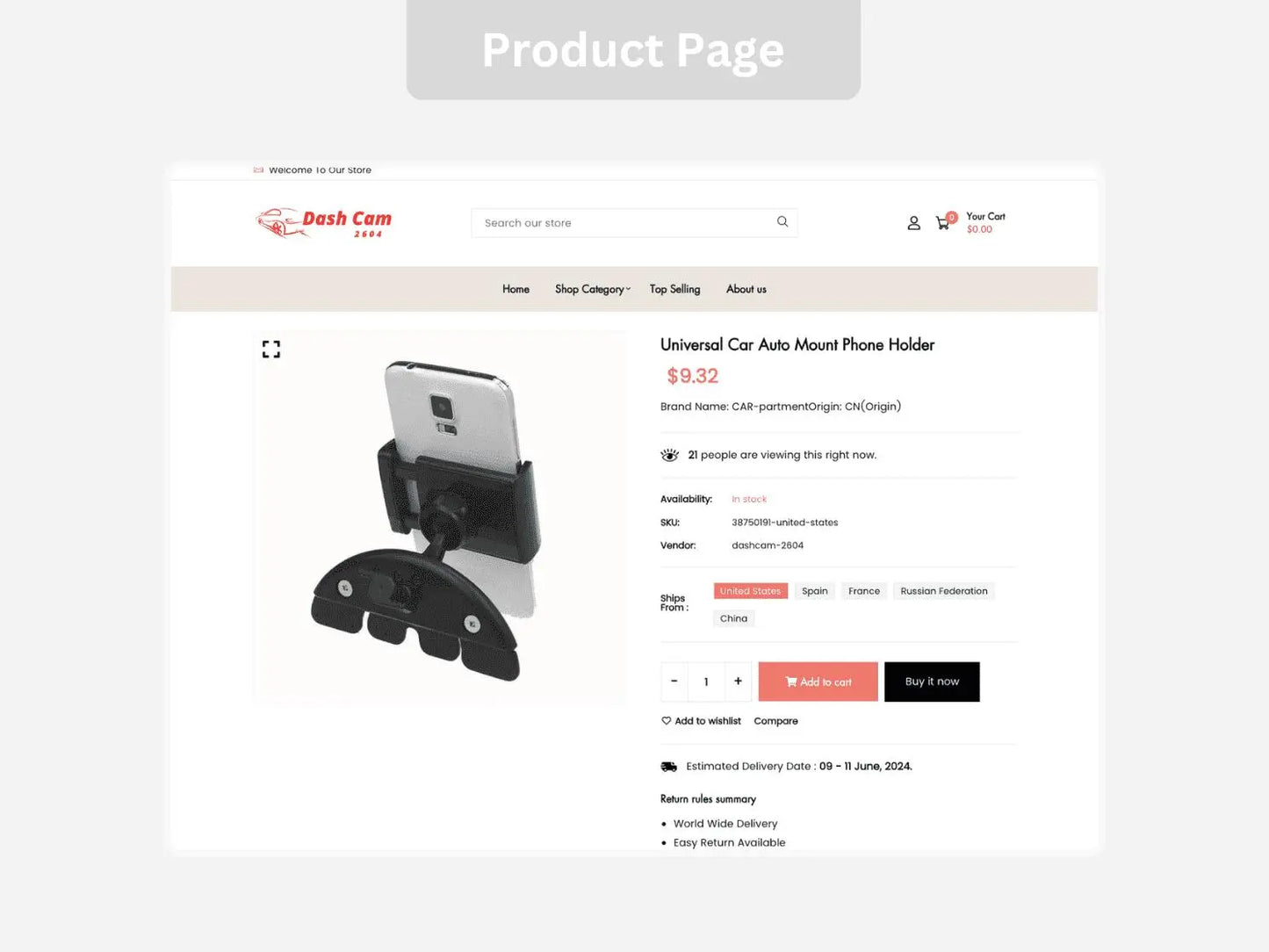Expand the Shop Category dropdown
This screenshot has height=952, width=1269.
[593, 289]
